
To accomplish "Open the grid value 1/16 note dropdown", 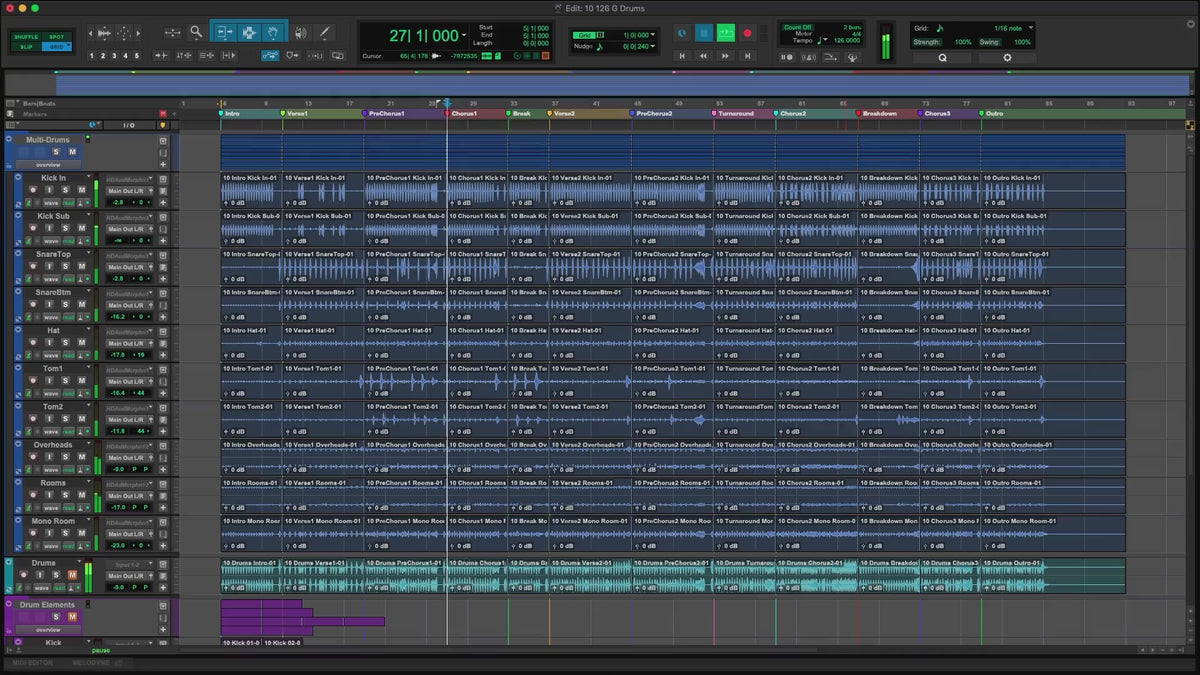I will [x=1031, y=28].
